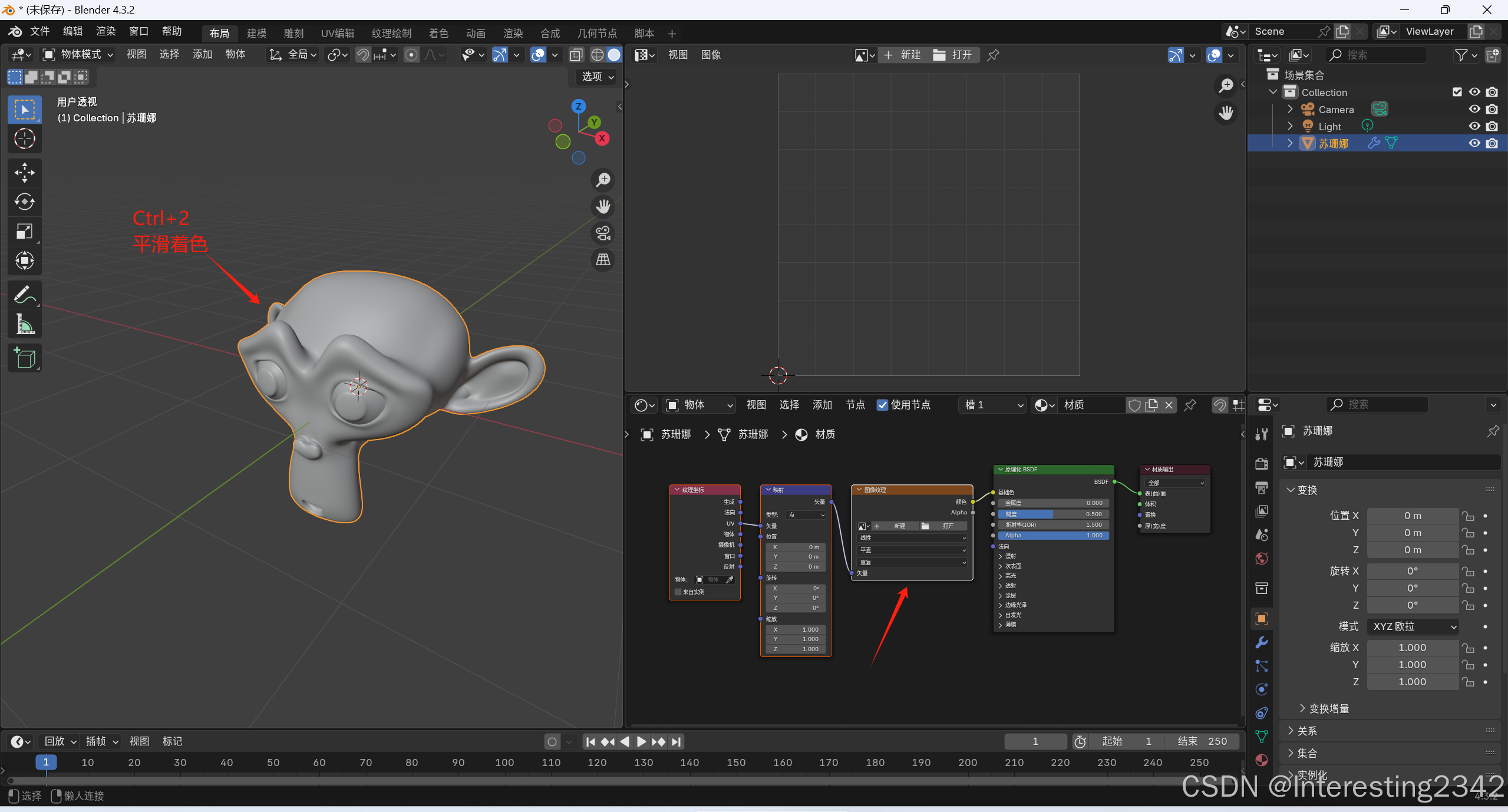
Task: Disable Light in renders
Action: (1492, 126)
